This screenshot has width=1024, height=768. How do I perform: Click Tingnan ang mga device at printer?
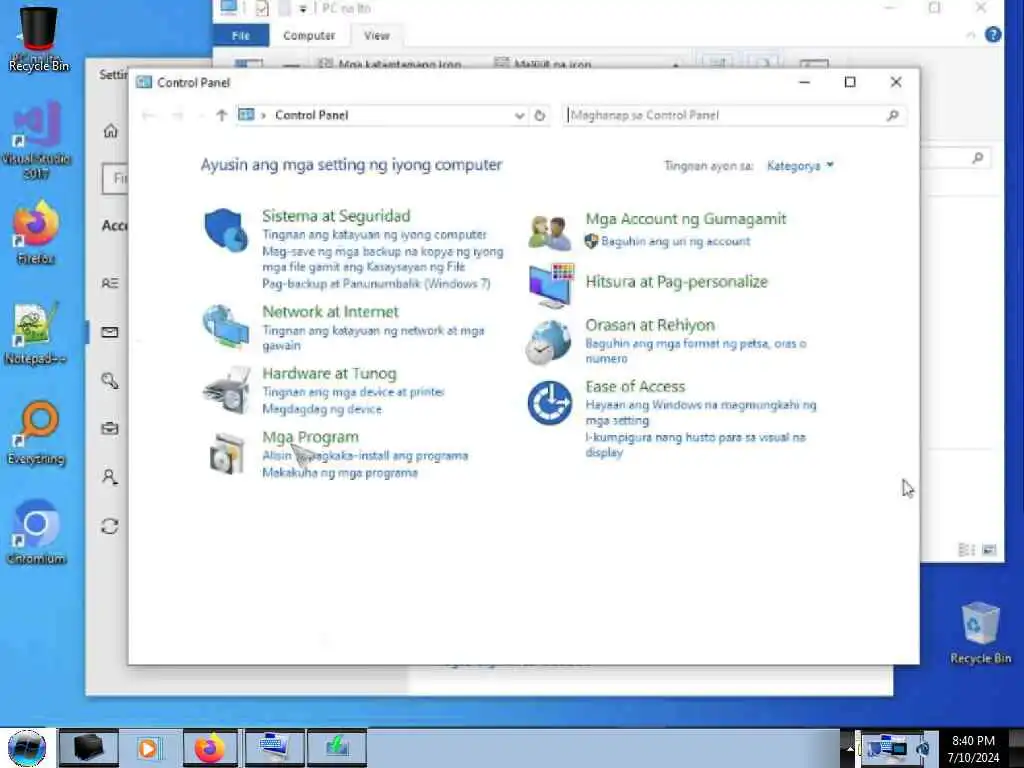coord(353,392)
